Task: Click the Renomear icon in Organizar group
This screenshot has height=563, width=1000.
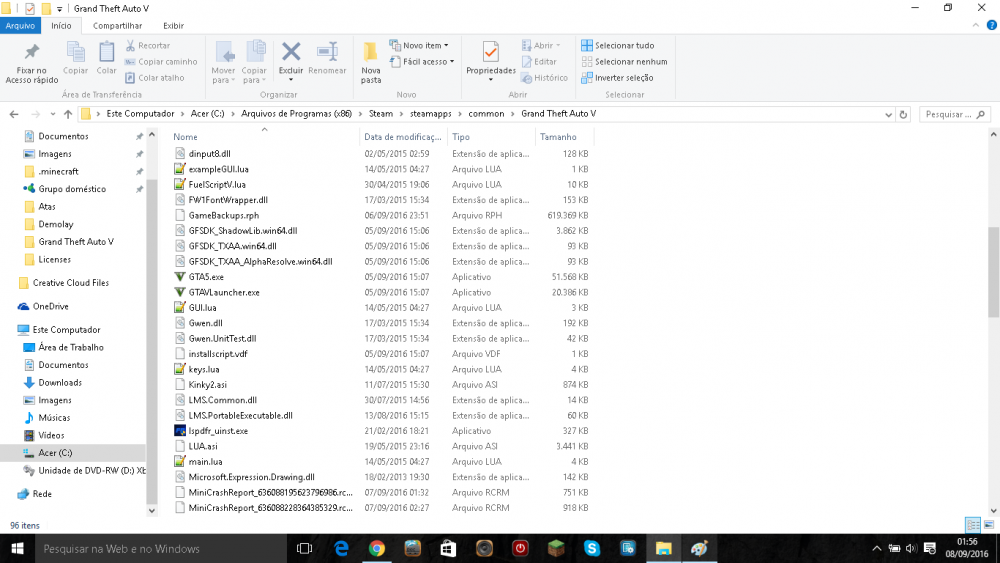Action: coord(327,52)
